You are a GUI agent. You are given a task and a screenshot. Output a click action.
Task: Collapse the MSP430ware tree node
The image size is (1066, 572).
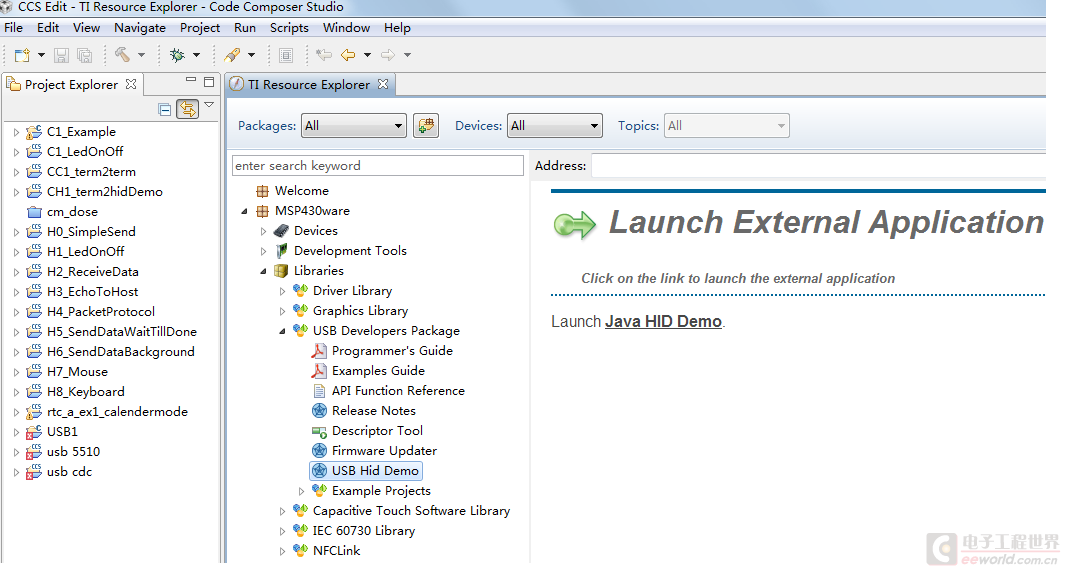[x=245, y=212]
